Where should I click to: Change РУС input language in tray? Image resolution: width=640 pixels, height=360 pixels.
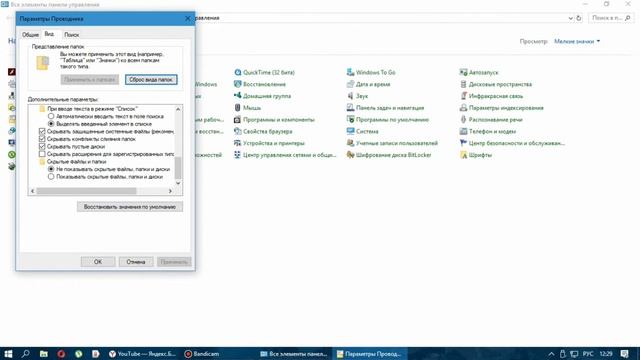click(x=588, y=354)
